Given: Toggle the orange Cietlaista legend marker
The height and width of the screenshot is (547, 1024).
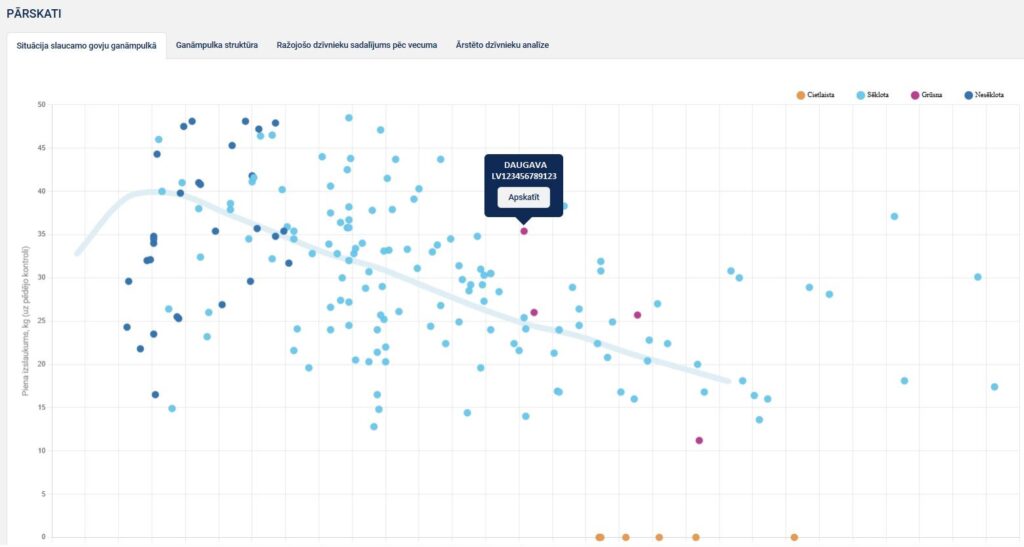Looking at the screenshot, I should pos(800,95).
